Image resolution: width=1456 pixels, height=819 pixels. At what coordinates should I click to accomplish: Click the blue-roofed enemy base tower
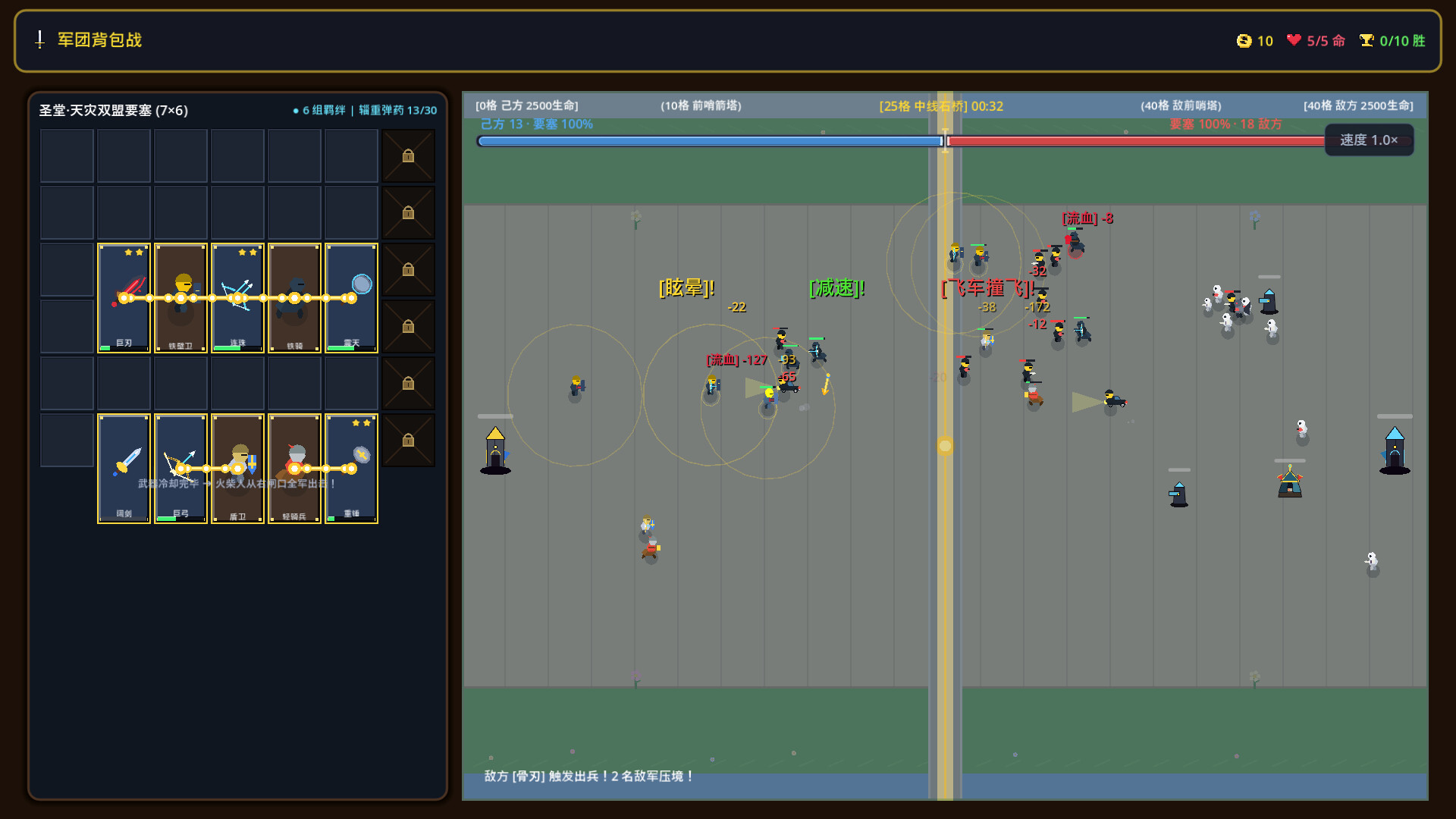(x=1395, y=450)
